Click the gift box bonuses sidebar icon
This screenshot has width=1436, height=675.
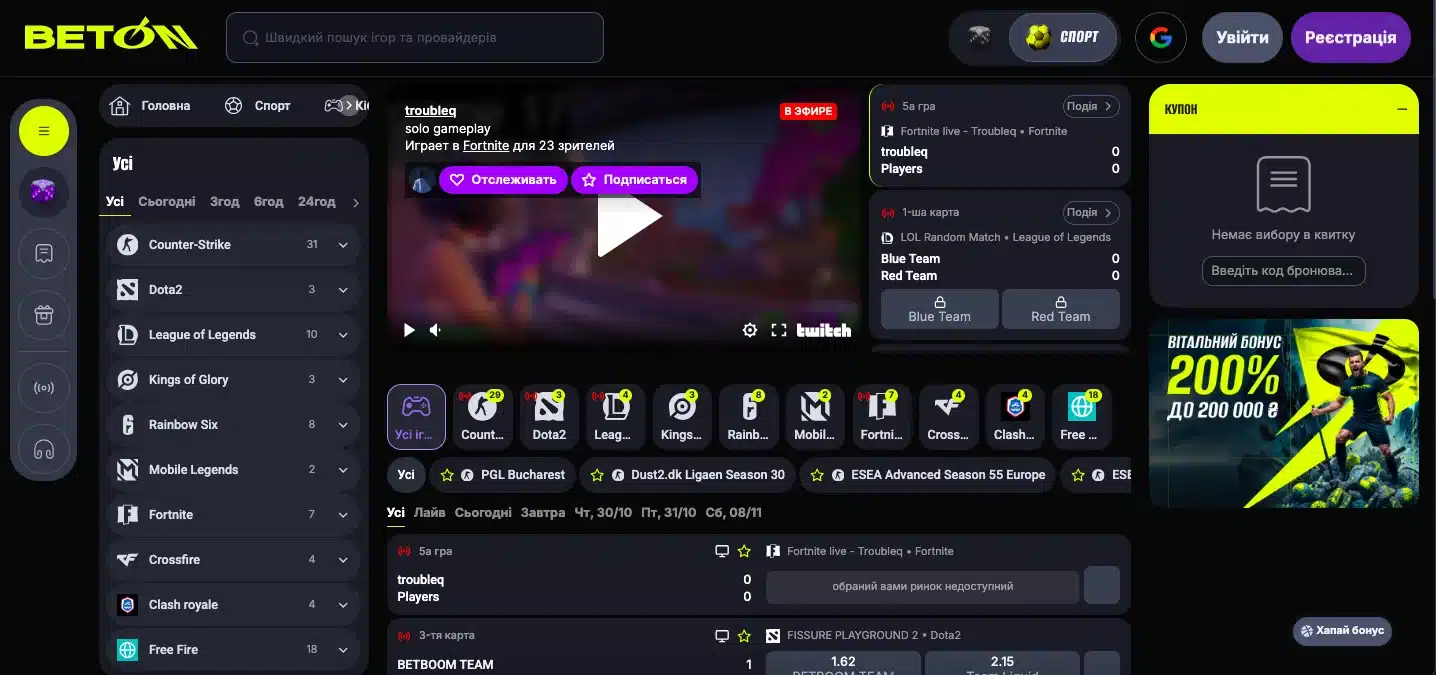[x=44, y=314]
